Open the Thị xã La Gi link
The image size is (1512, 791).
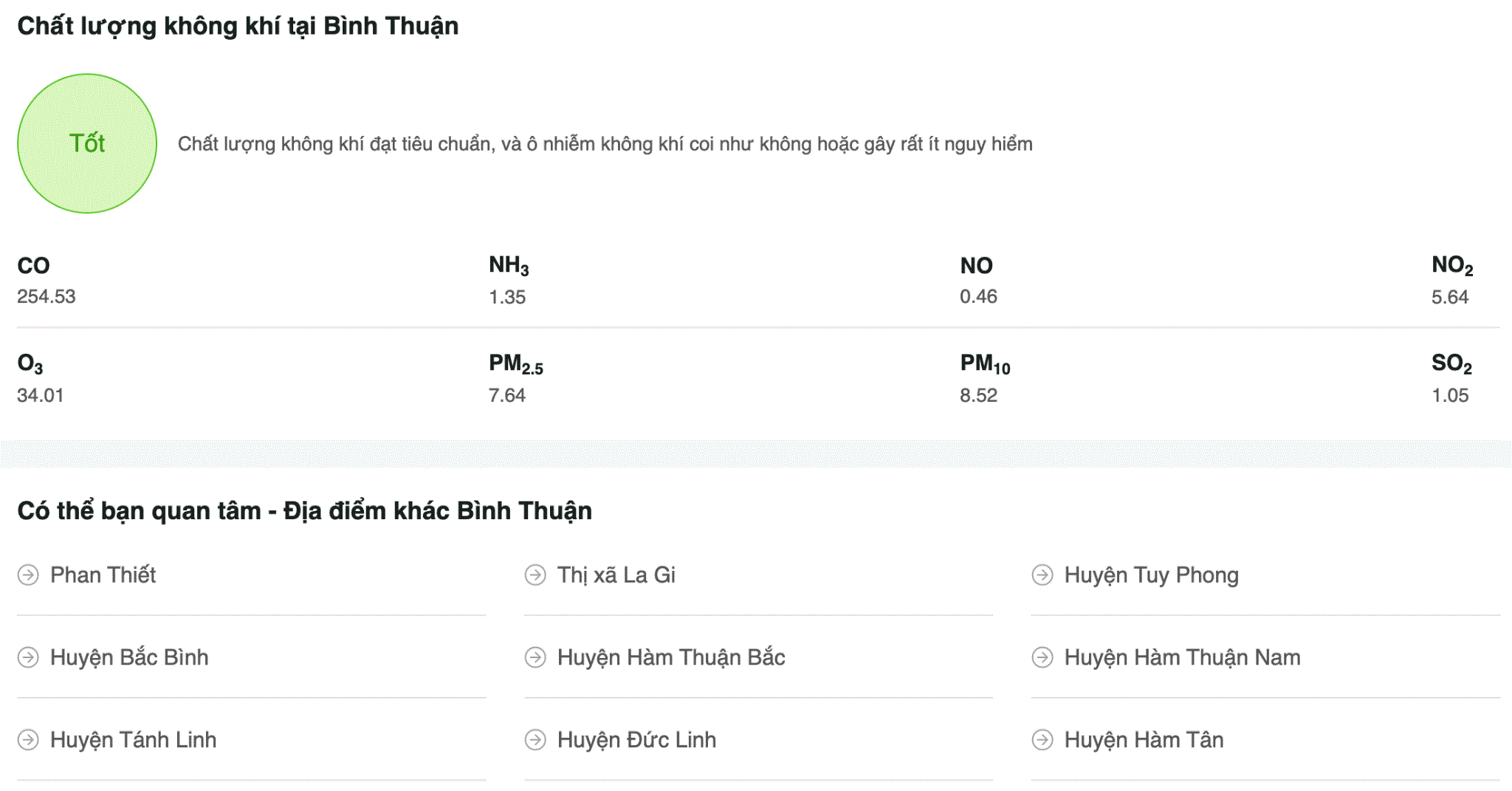click(x=616, y=575)
